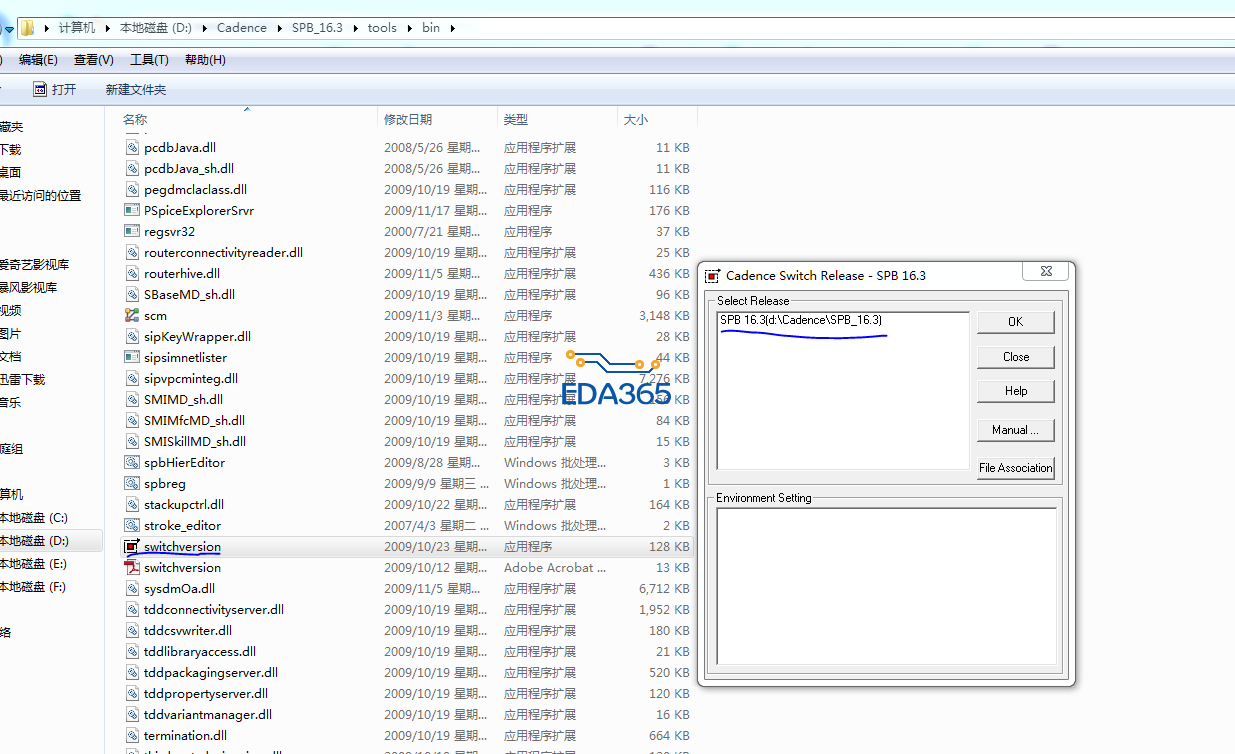1235x754 pixels.
Task: Select file tddcsvwriter.dll
Action: (188, 630)
